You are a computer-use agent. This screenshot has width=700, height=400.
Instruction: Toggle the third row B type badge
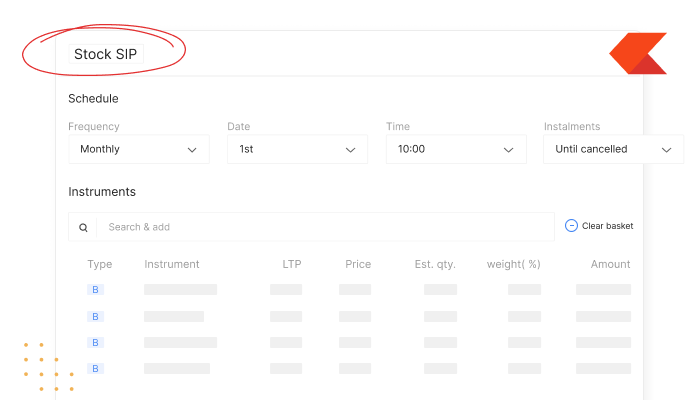click(x=95, y=342)
